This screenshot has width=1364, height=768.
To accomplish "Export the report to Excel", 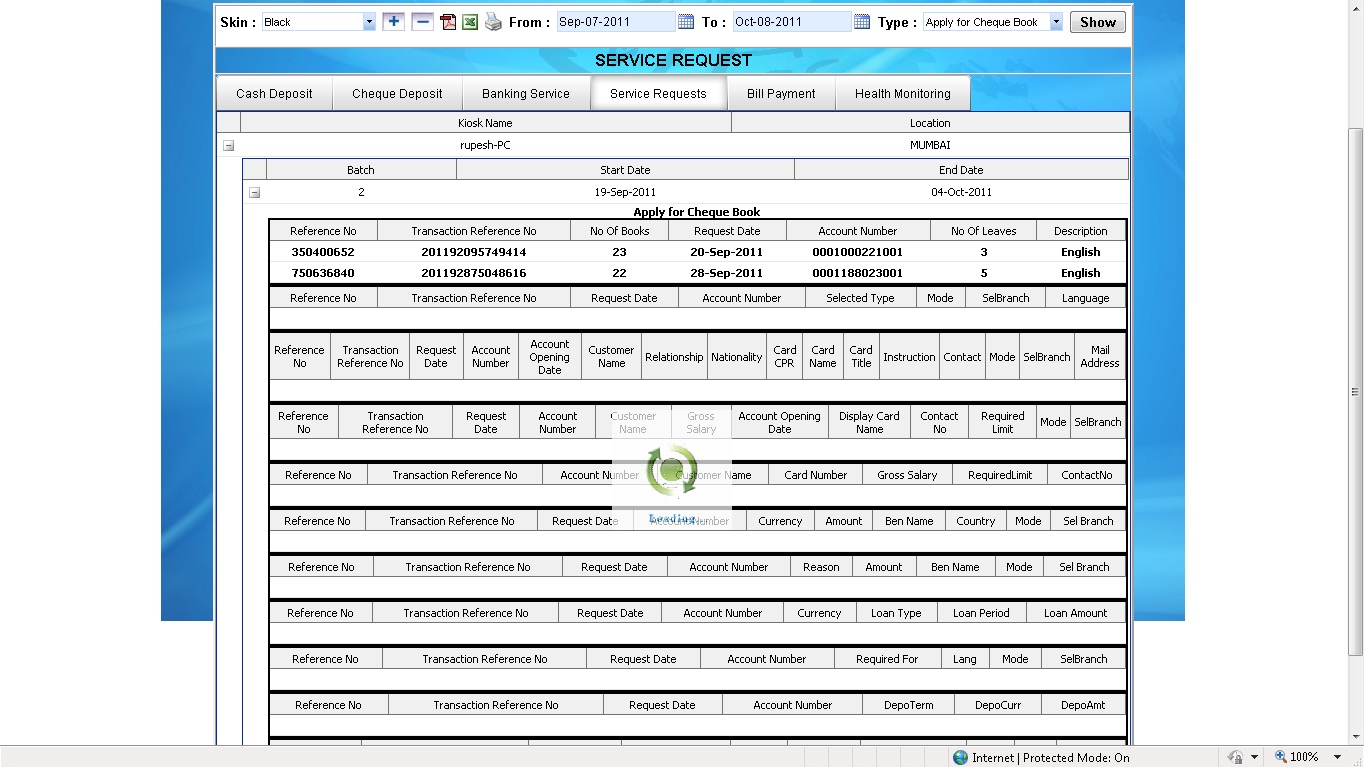I will point(470,22).
